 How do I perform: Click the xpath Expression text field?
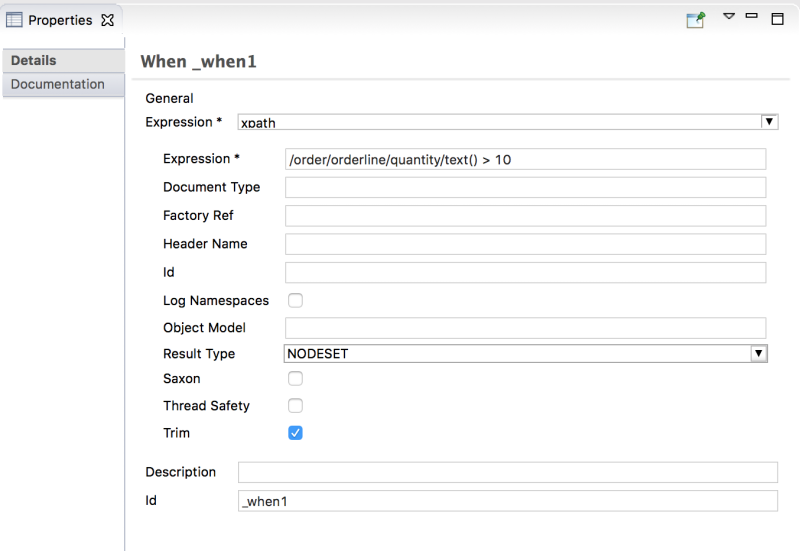tap(525, 159)
